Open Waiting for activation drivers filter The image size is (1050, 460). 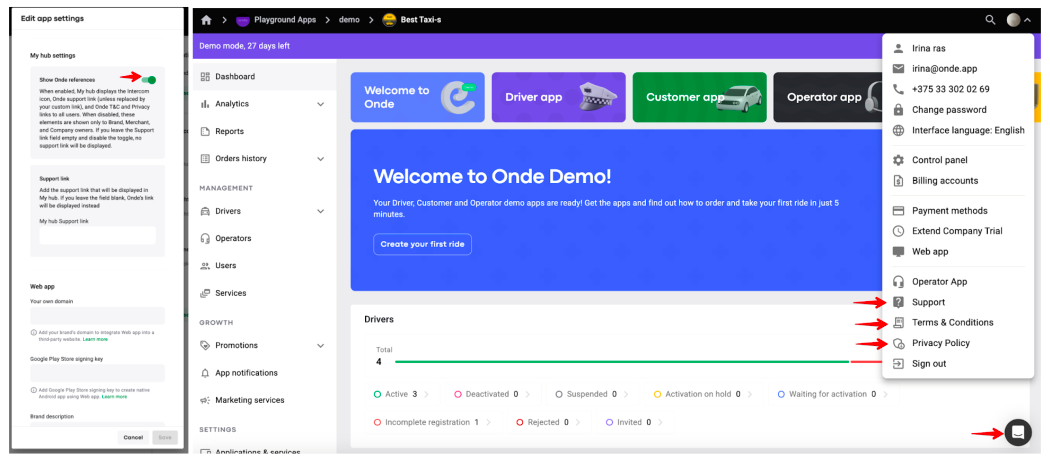[833, 394]
